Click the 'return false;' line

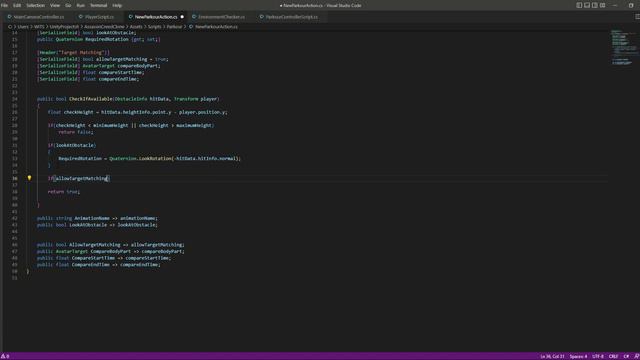[76, 132]
